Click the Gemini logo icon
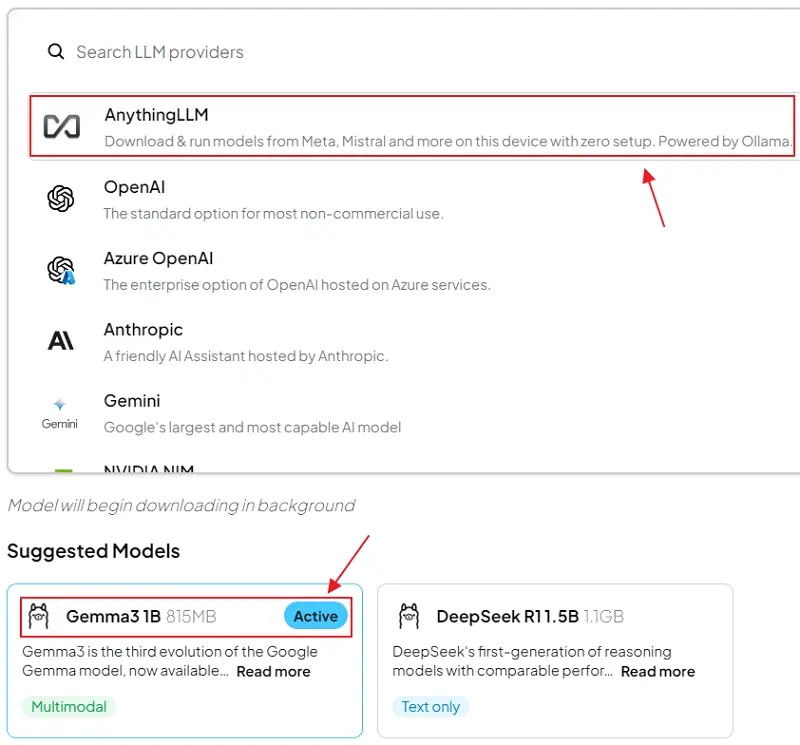 pyautogui.click(x=60, y=413)
